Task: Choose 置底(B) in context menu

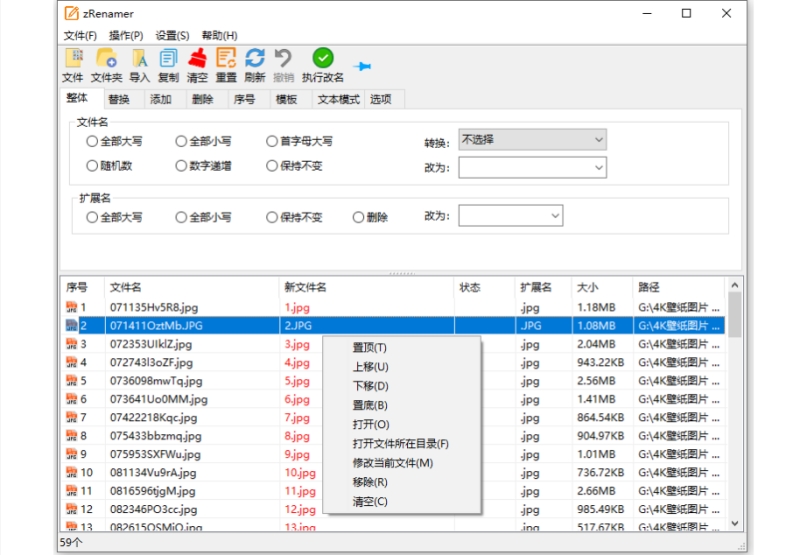Action: [x=402, y=406]
